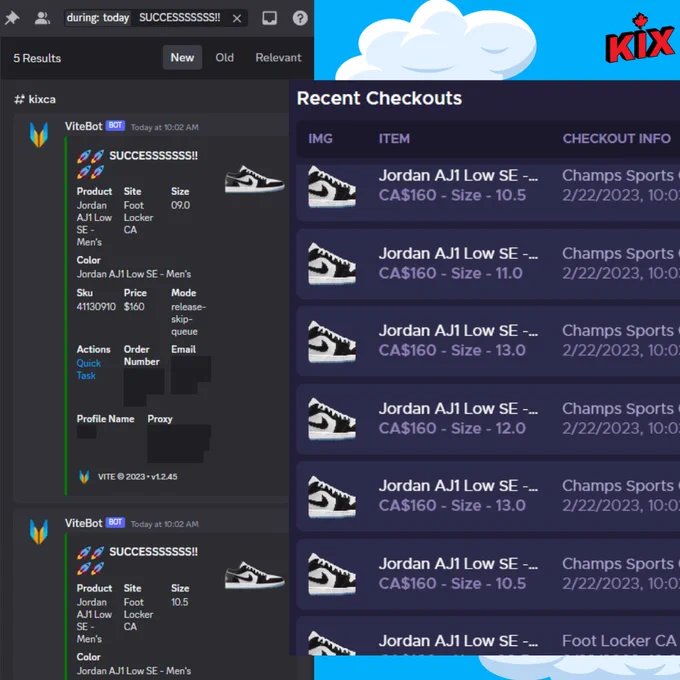Click BOT badge in the size 09.0 message

click(x=115, y=126)
